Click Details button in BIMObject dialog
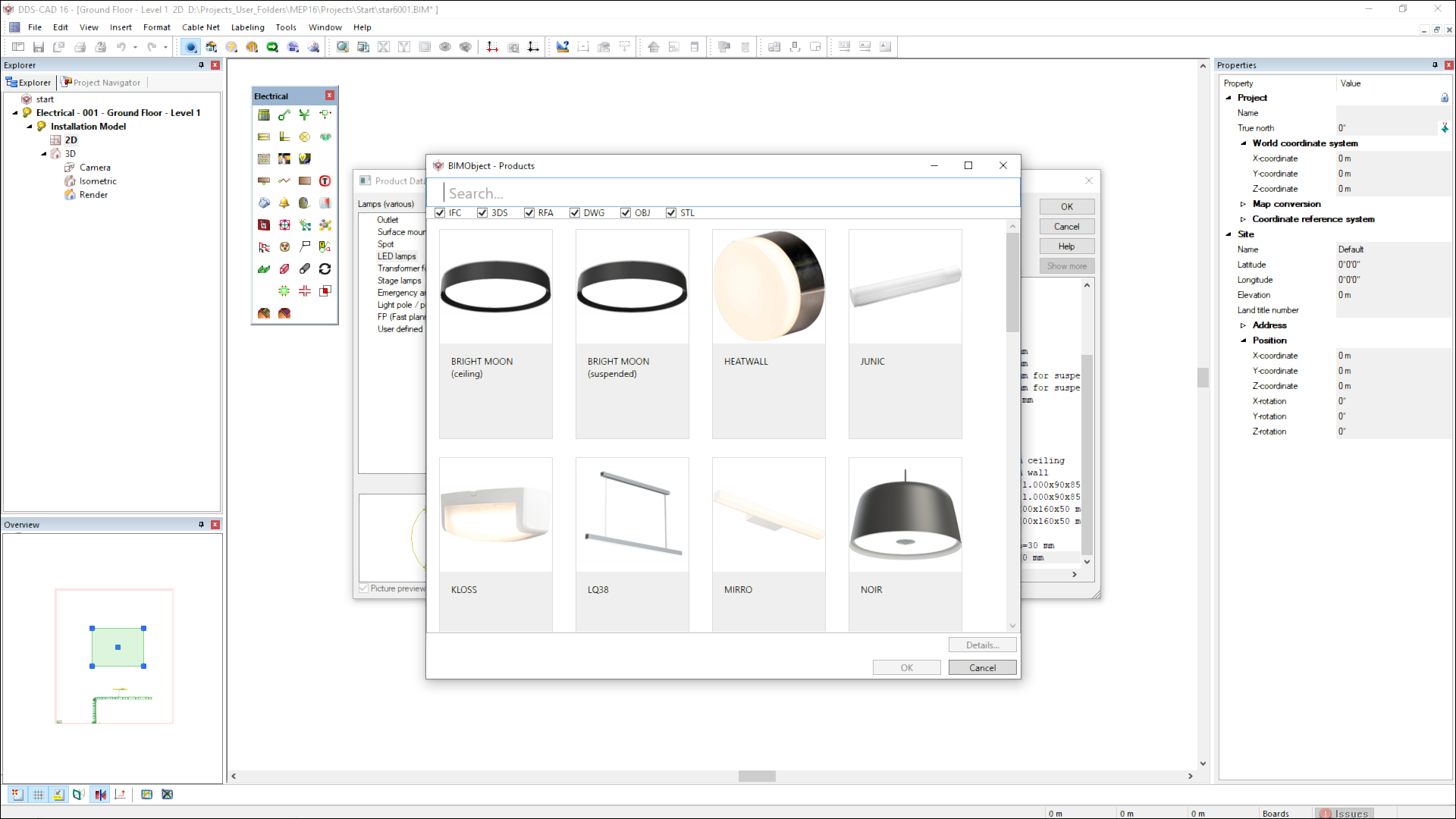 982,645
